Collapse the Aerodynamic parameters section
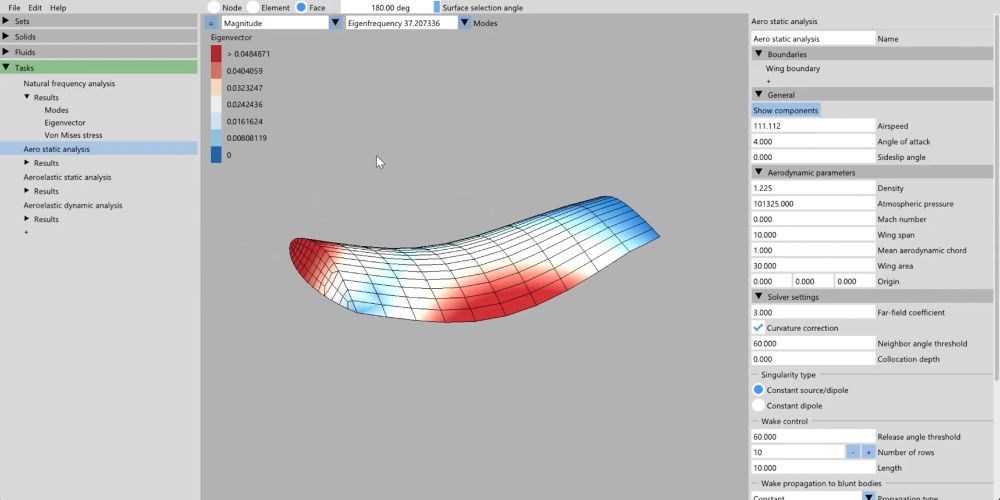The width and height of the screenshot is (1000, 500). click(x=758, y=172)
